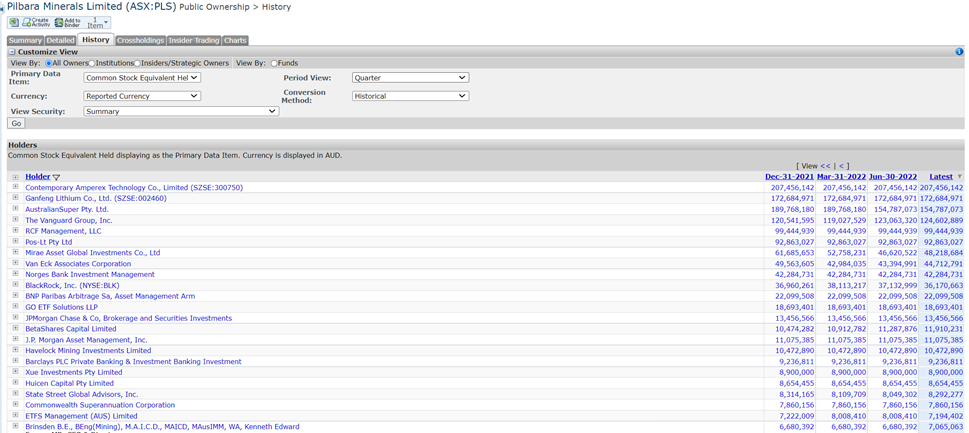Image resolution: width=969 pixels, height=433 pixels.
Task: Expand the AustralianSuper Pty. Ltd. row
Action: tap(15, 209)
